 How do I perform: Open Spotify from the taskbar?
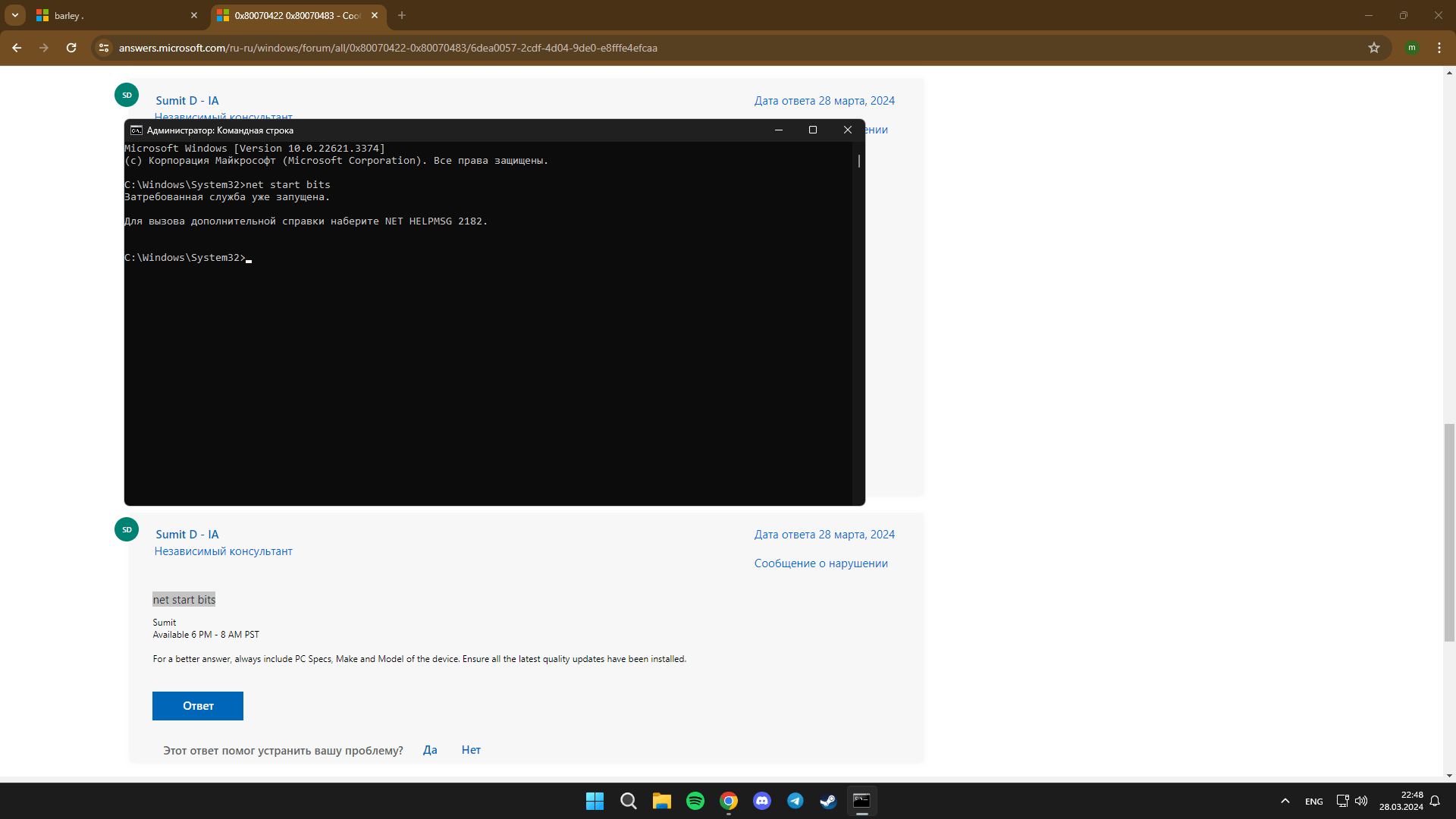695,801
